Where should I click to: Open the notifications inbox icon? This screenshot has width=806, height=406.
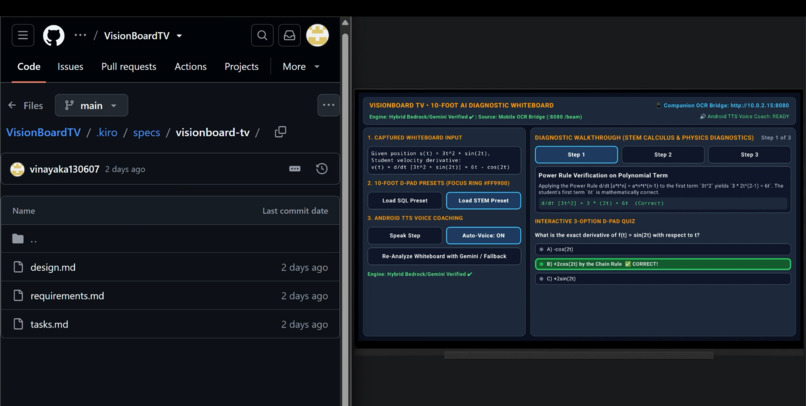(289, 35)
